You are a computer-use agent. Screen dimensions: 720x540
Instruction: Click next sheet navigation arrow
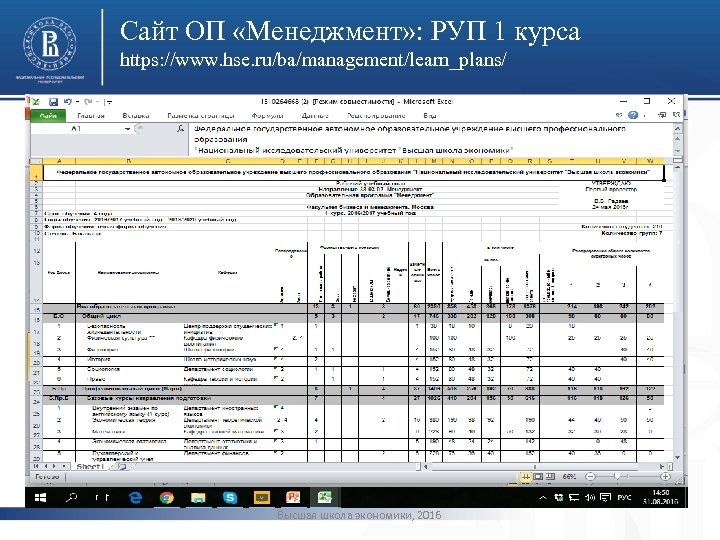[x=54, y=466]
